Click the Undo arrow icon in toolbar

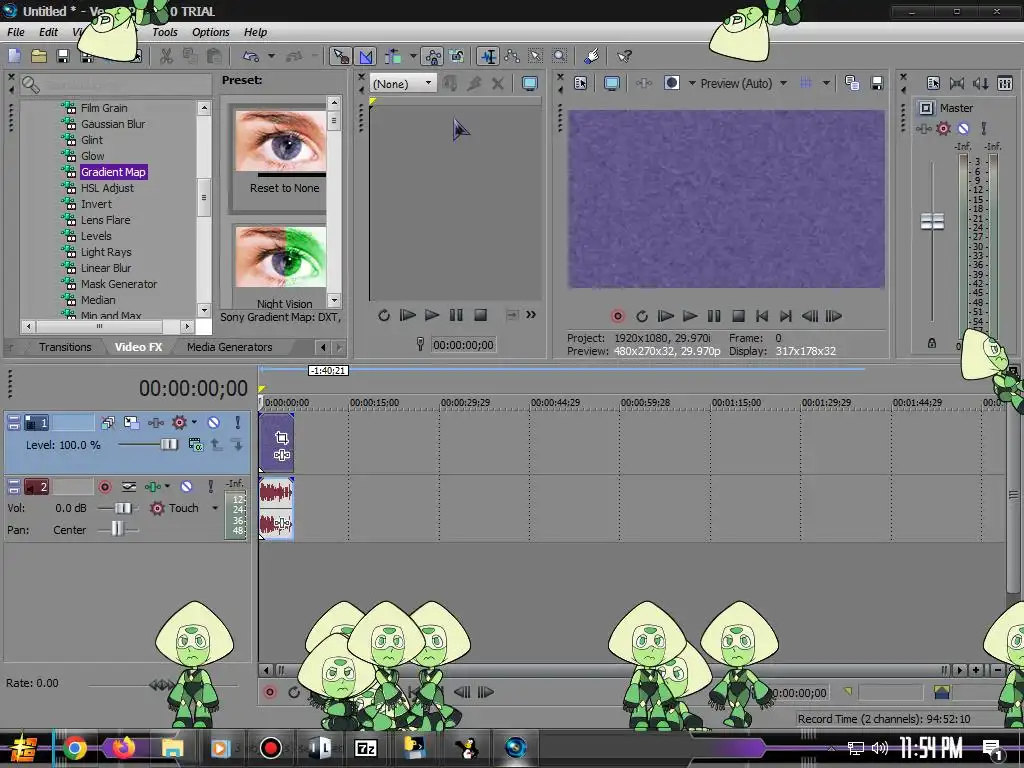[251, 56]
